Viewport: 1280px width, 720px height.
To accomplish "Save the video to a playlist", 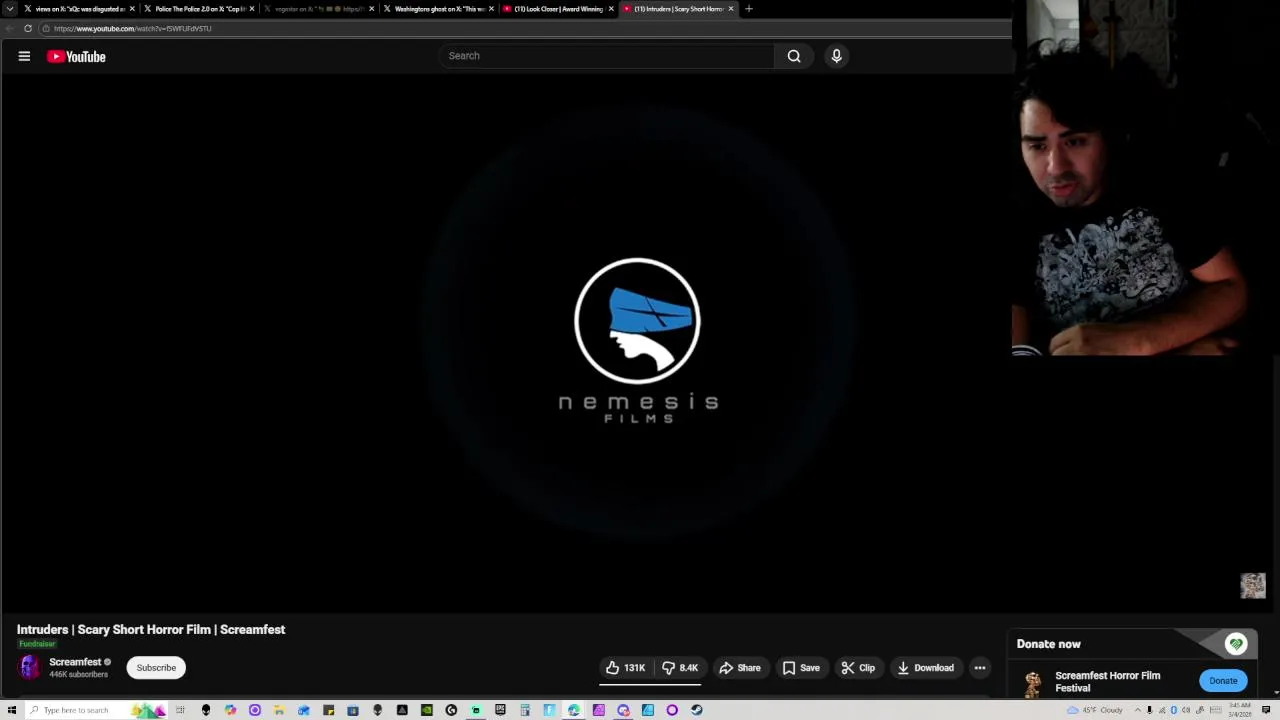I will tap(801, 668).
